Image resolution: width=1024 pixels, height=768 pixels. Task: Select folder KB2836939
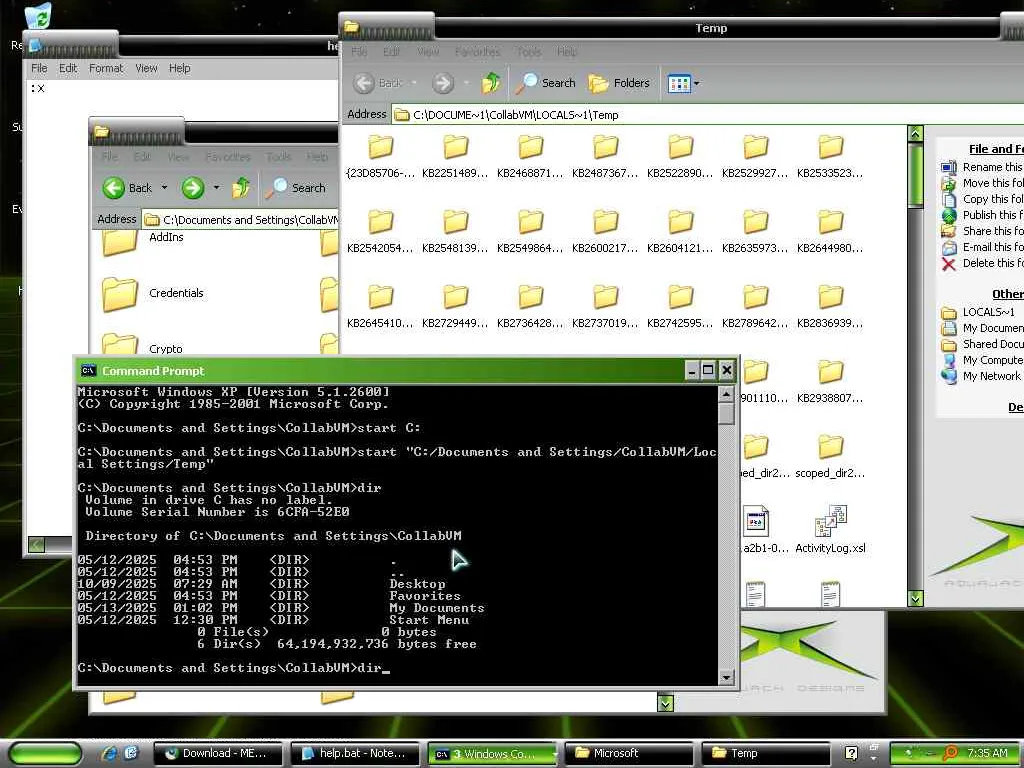tap(830, 307)
